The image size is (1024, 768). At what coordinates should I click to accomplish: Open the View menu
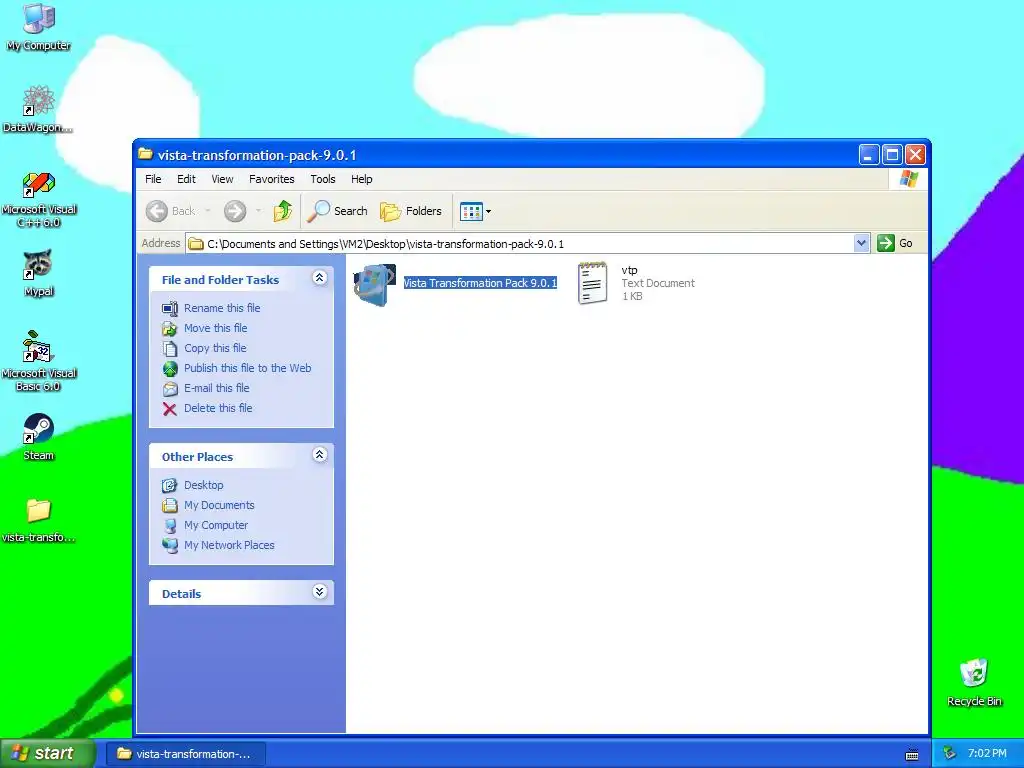[x=222, y=179]
